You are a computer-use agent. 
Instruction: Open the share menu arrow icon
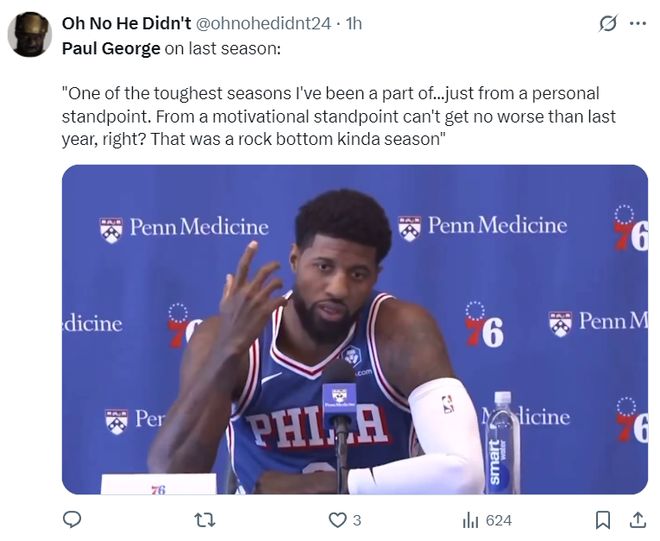(637, 520)
